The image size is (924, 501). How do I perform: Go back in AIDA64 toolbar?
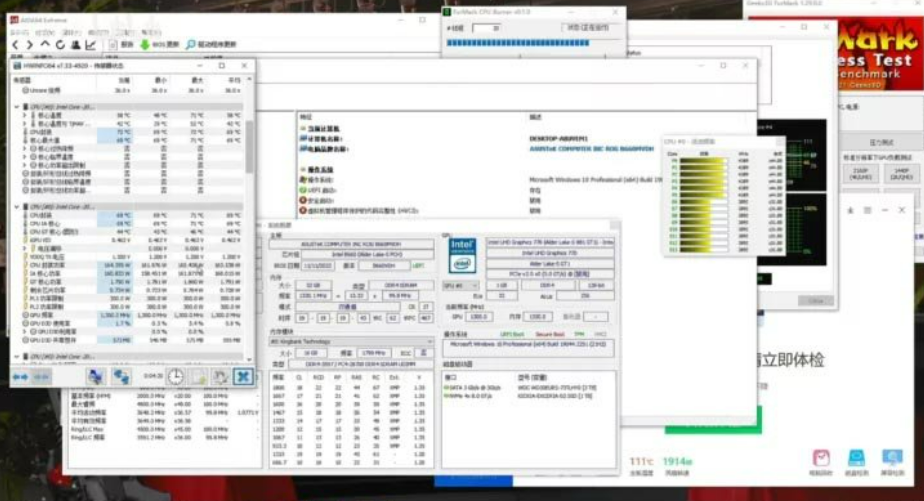click(16, 45)
